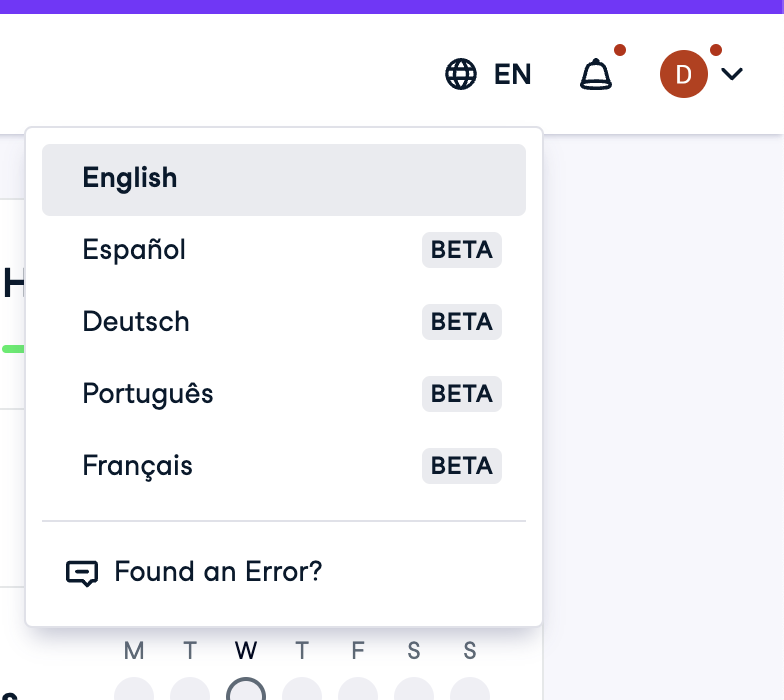This screenshot has width=784, height=700.
Task: Select Português as the language
Action: point(148,394)
